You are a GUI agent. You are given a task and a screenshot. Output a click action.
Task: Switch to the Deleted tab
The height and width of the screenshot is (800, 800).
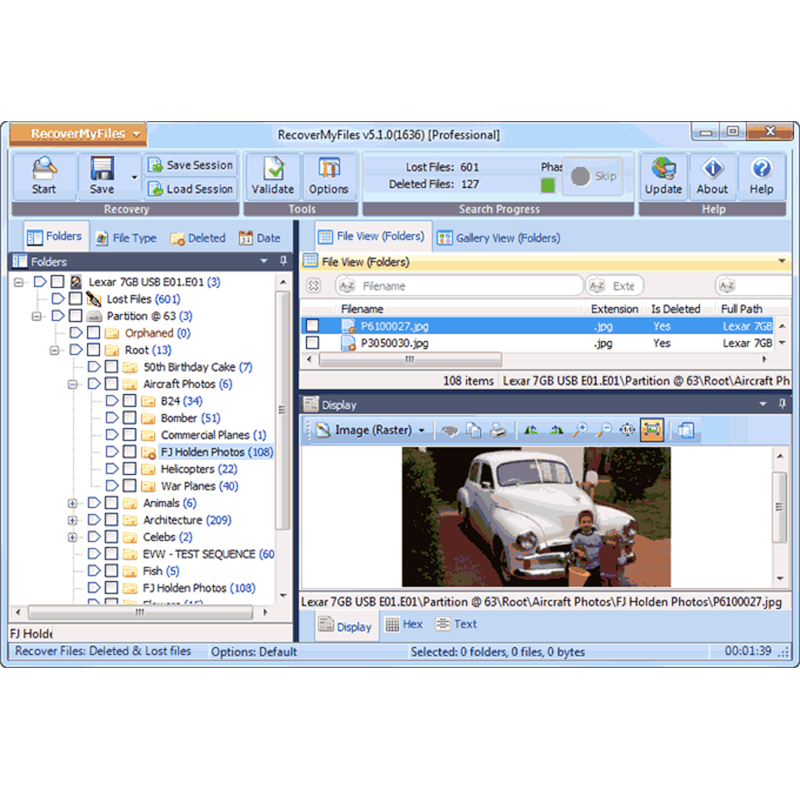198,238
